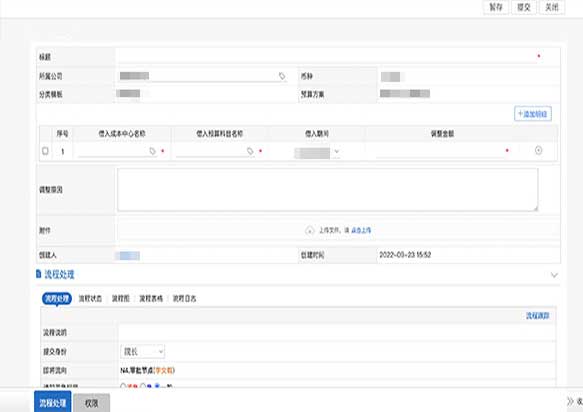Image resolution: width=583 pixels, height=412 pixels.
Task: Click the upload arrow icon in the attachment area
Action: click(309, 231)
